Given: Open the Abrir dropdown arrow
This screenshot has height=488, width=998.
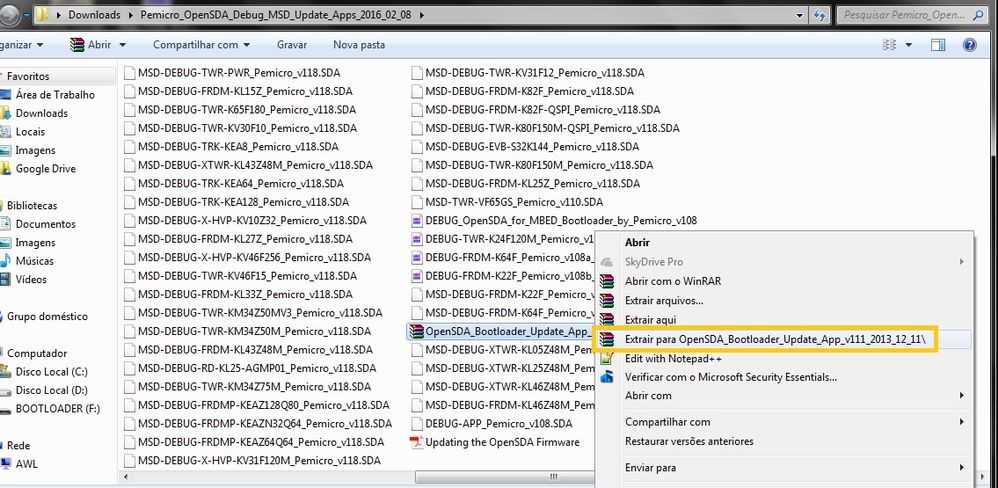Looking at the screenshot, I should 123,45.
